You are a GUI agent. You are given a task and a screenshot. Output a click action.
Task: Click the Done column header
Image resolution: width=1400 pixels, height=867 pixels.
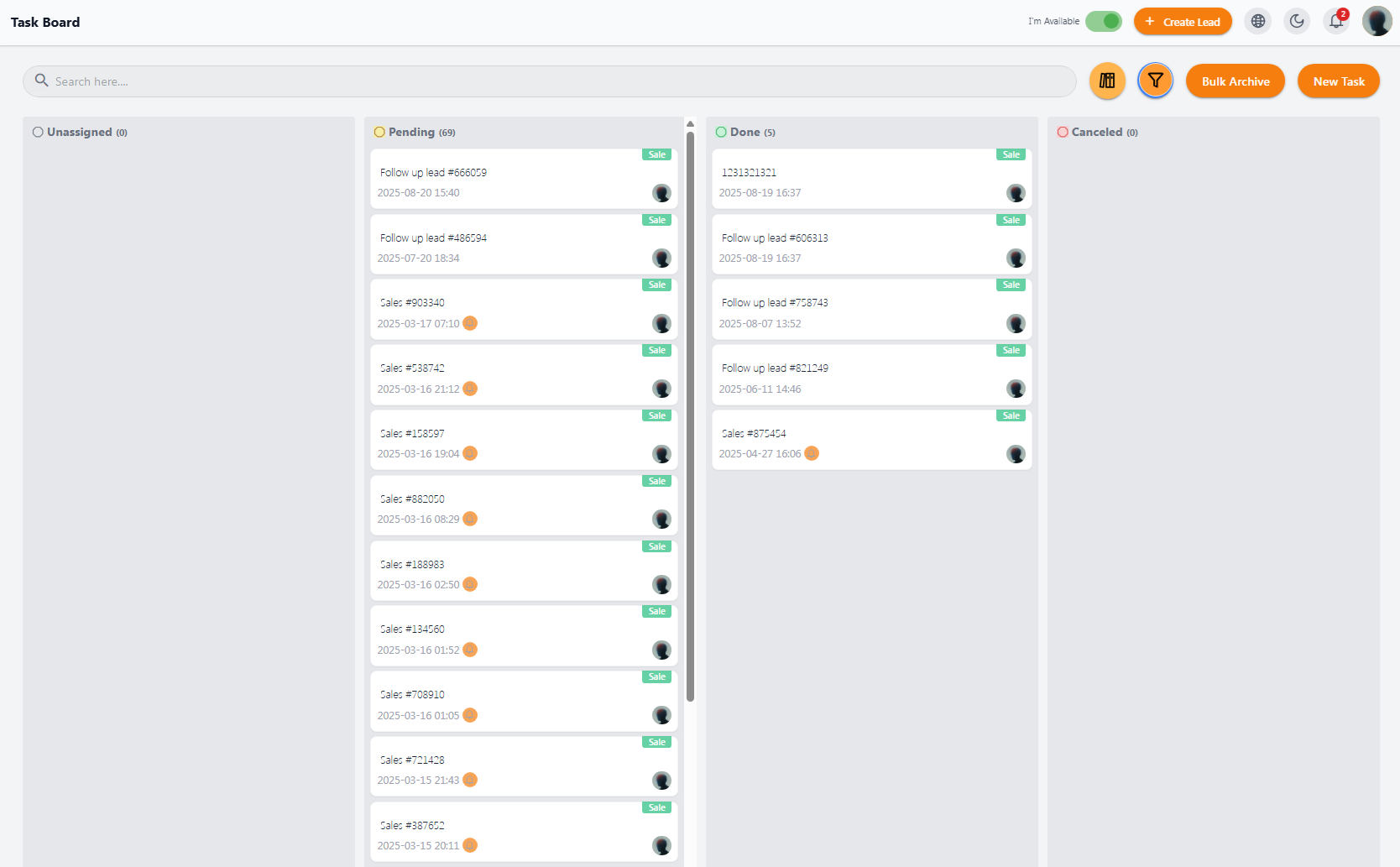pyautogui.click(x=745, y=132)
